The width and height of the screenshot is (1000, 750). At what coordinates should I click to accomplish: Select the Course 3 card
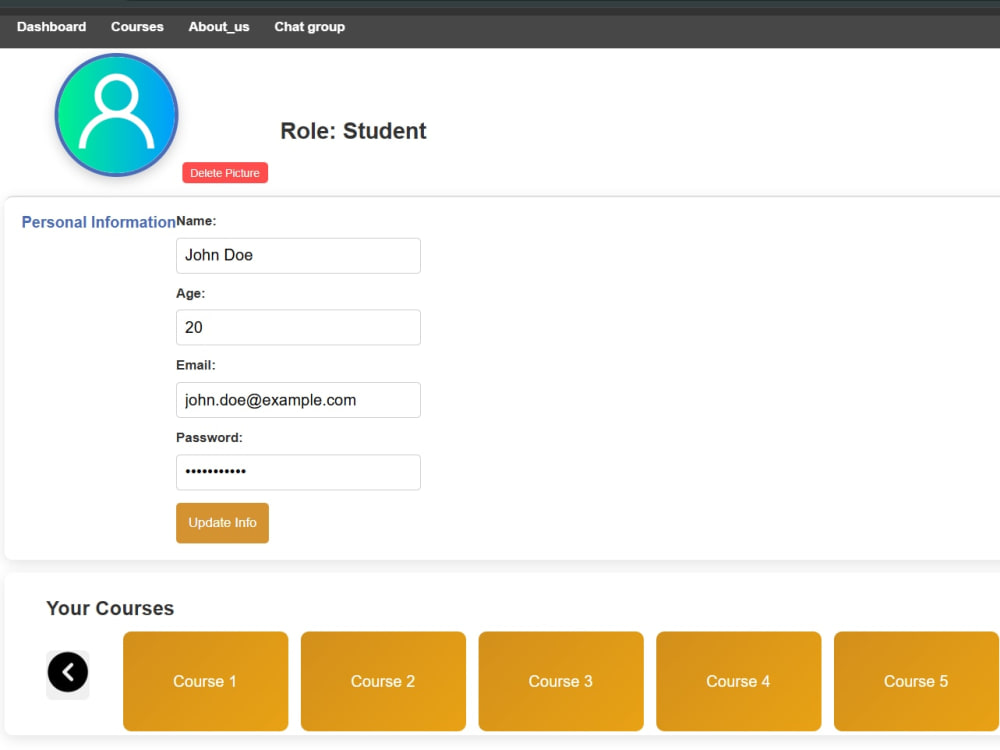pos(561,681)
